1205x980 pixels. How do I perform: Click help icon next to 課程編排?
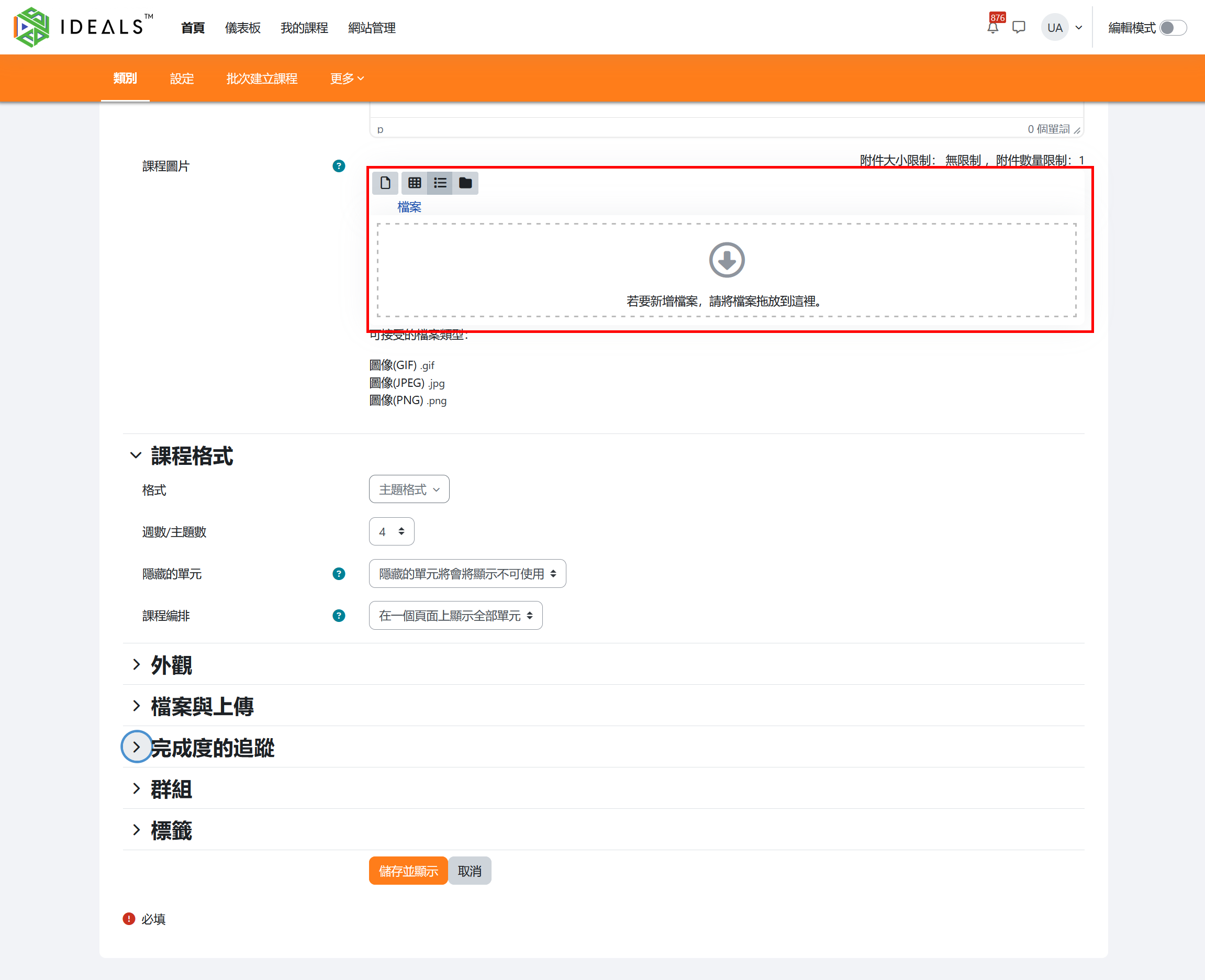(x=339, y=616)
